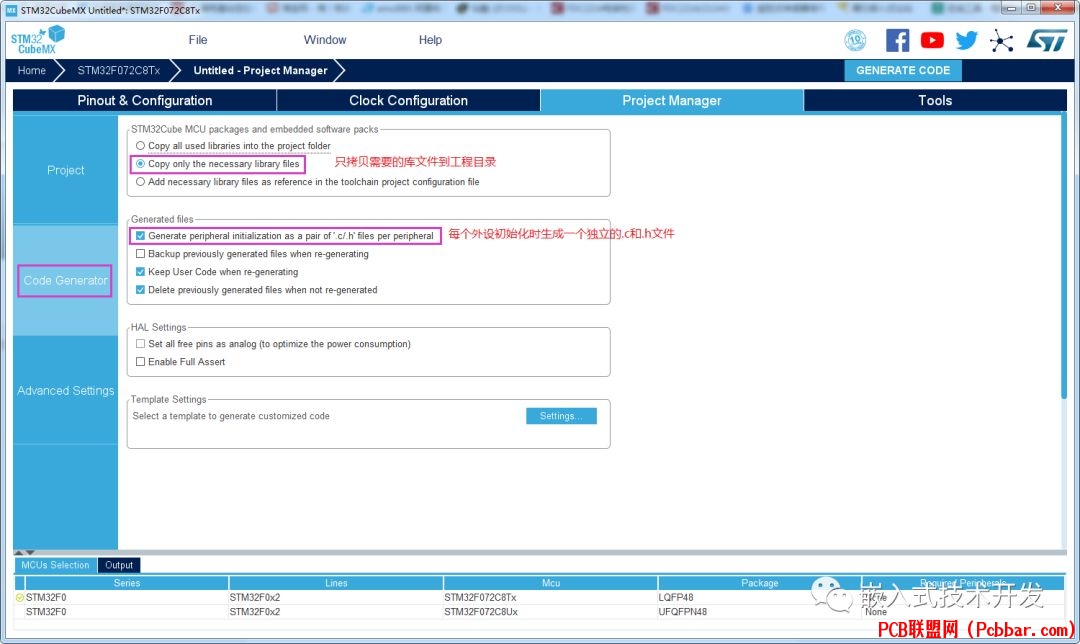Click the STM32F072C8Tx breadcrumb
The image size is (1080, 644).
(x=118, y=70)
